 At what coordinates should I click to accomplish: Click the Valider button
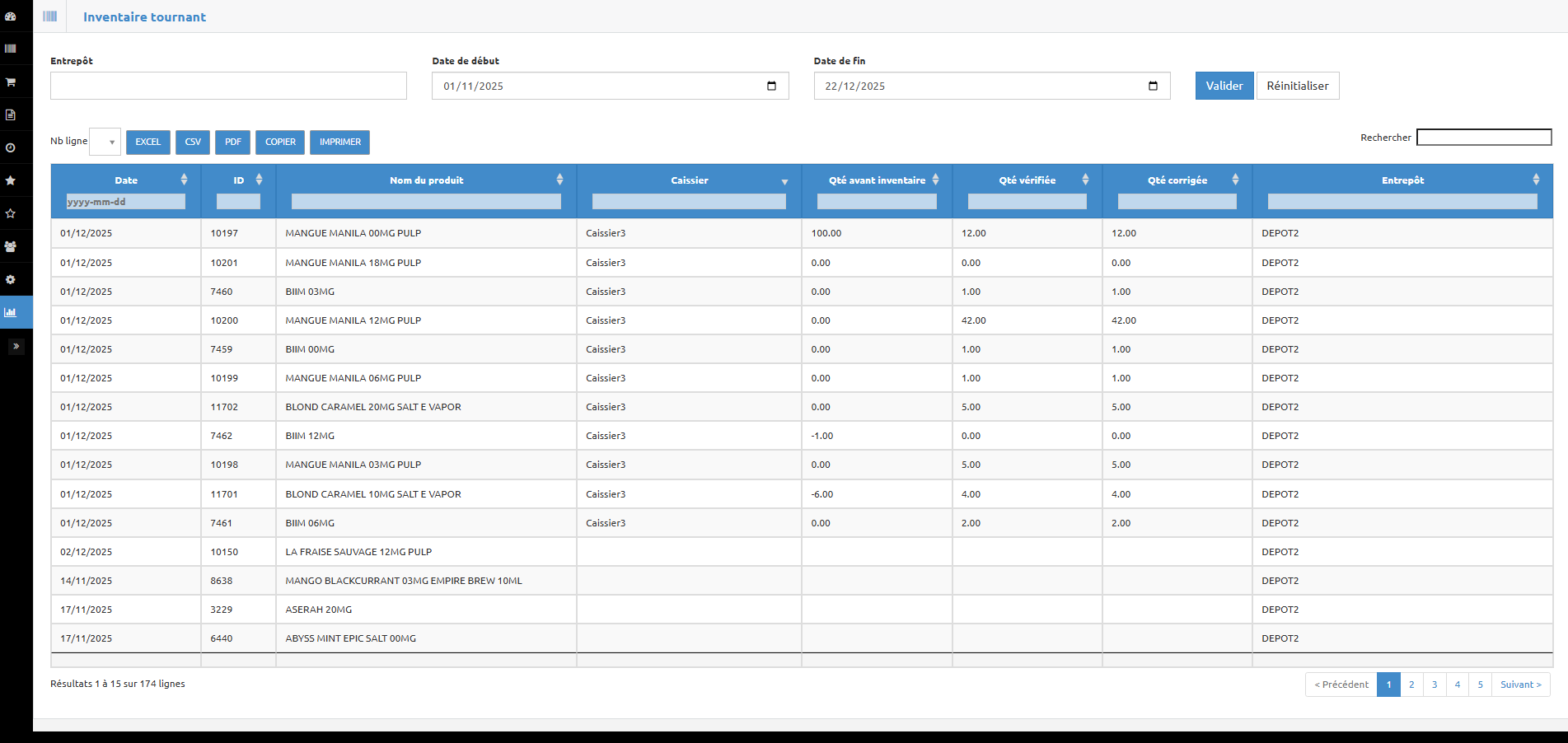pyautogui.click(x=1224, y=86)
